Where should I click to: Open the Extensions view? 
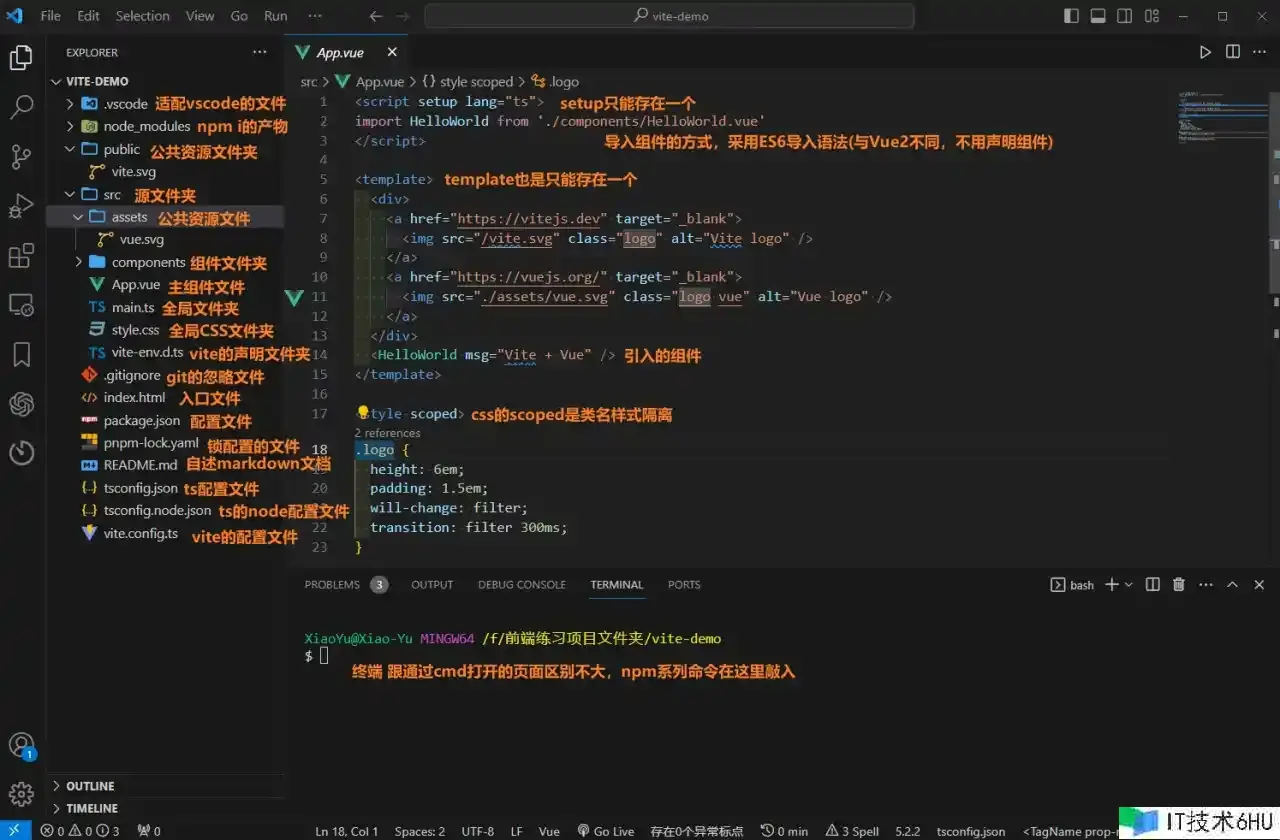coord(21,256)
